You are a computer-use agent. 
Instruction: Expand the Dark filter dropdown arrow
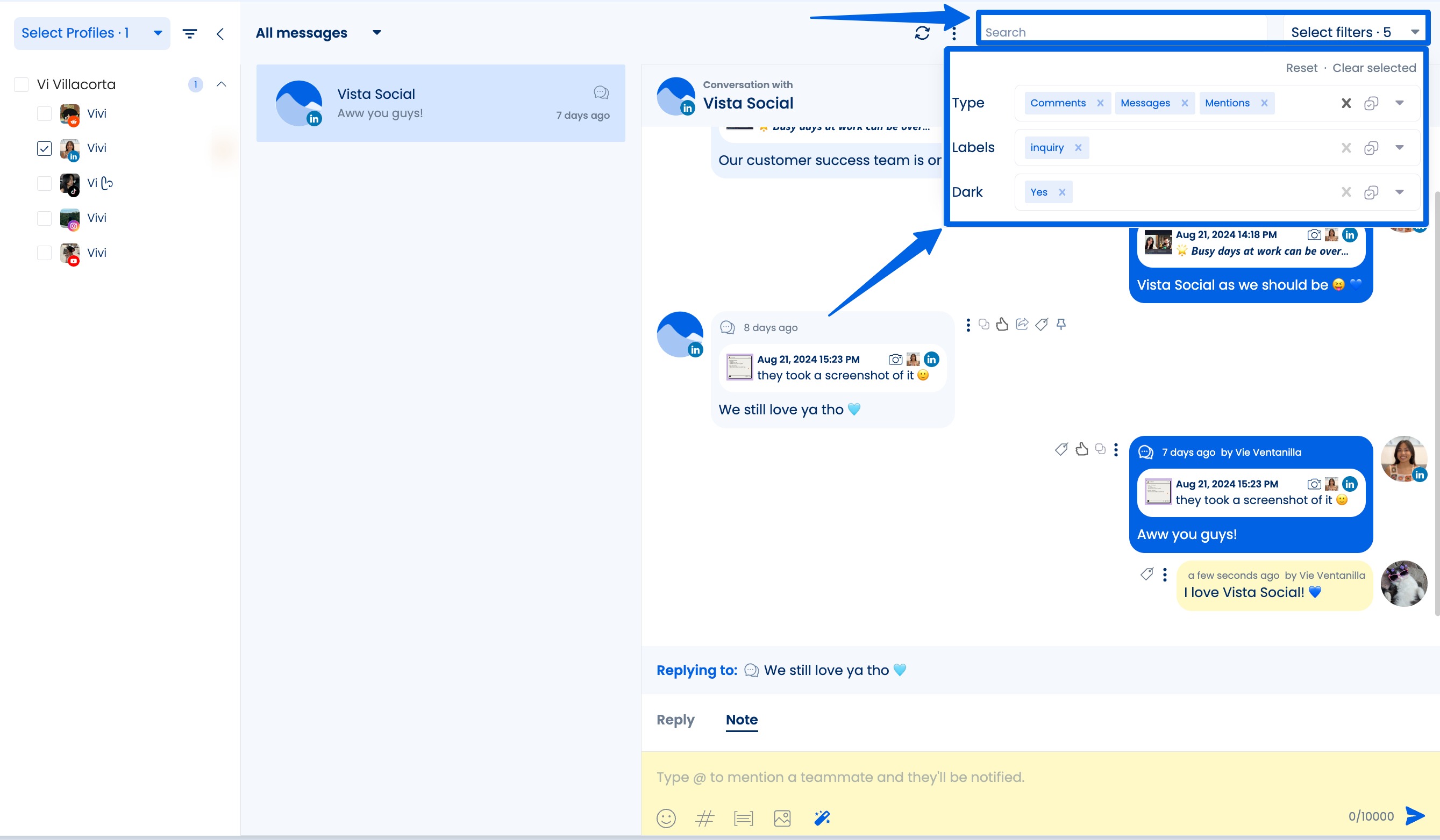point(1400,192)
